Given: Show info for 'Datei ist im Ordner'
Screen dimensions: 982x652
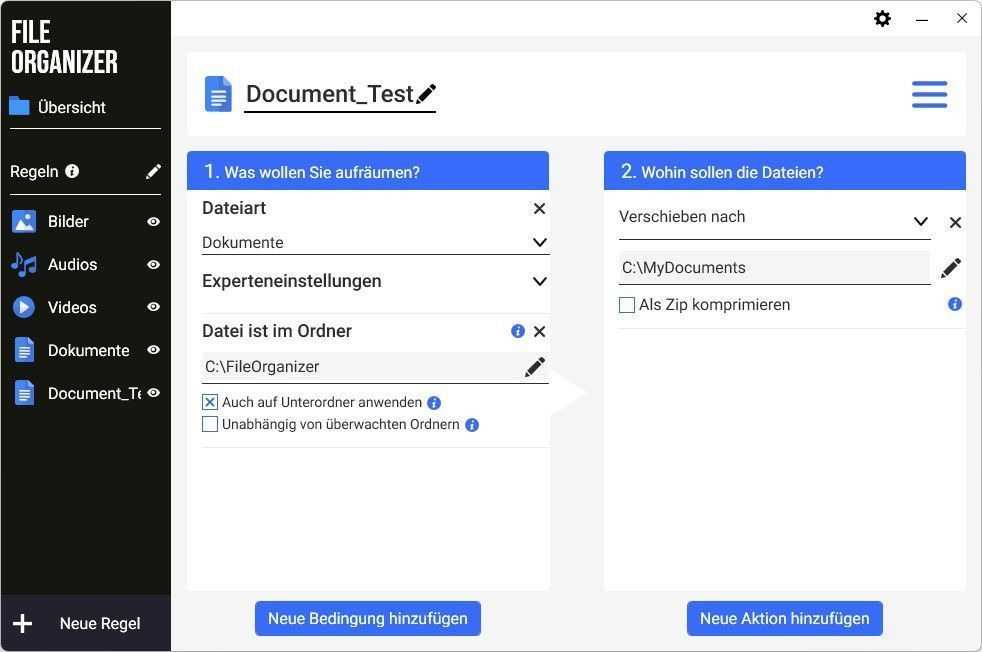Looking at the screenshot, I should click(517, 331).
